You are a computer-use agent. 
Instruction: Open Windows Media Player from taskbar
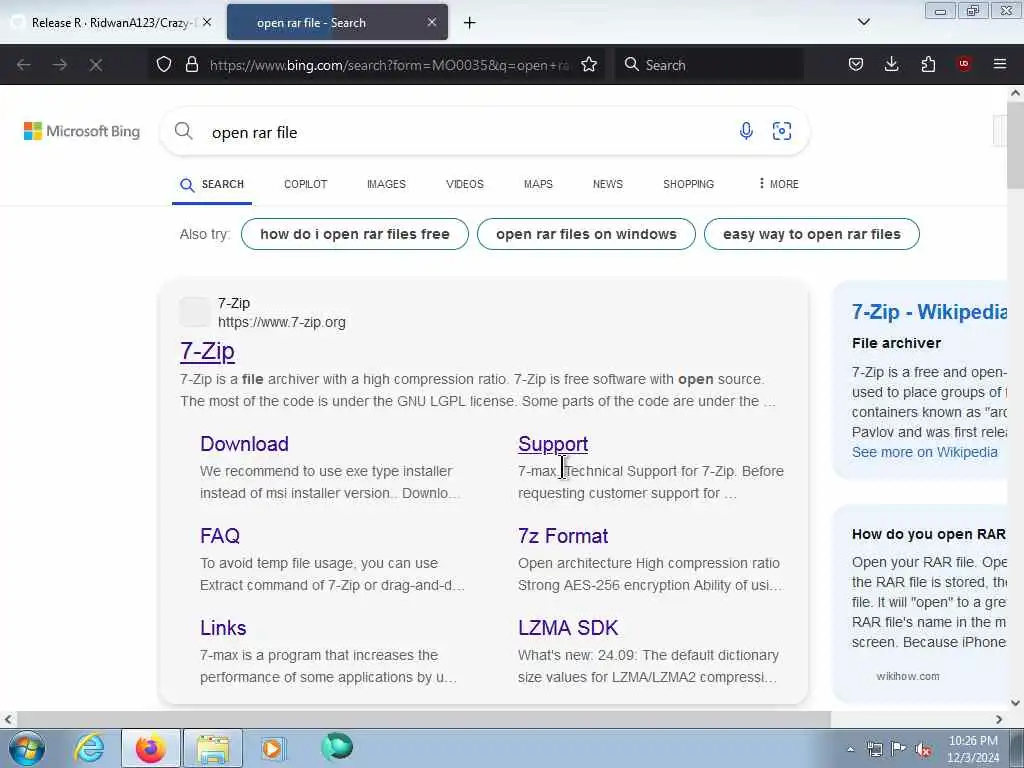pyautogui.click(x=273, y=748)
